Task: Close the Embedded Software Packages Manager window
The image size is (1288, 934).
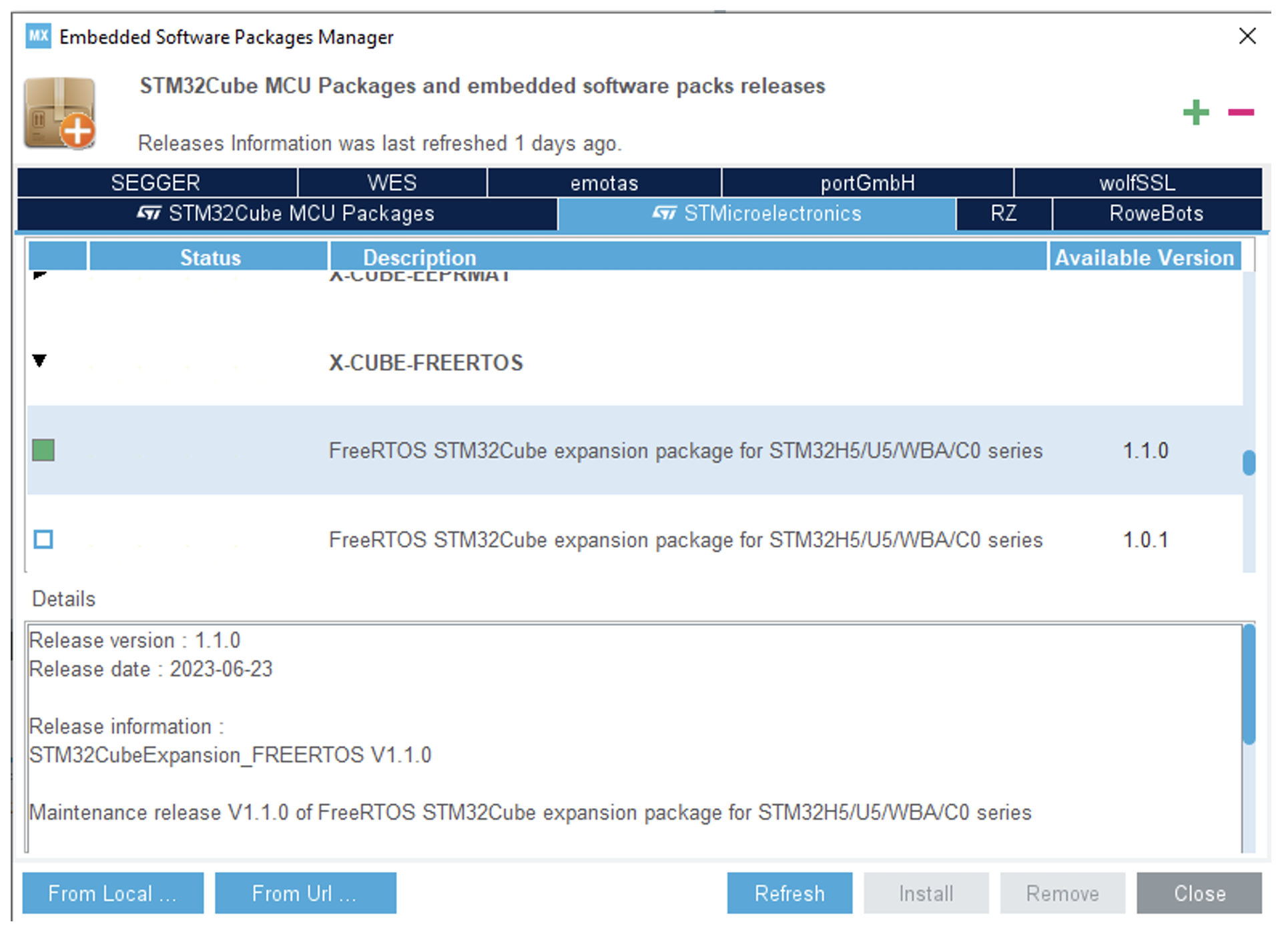Action: point(1247,36)
